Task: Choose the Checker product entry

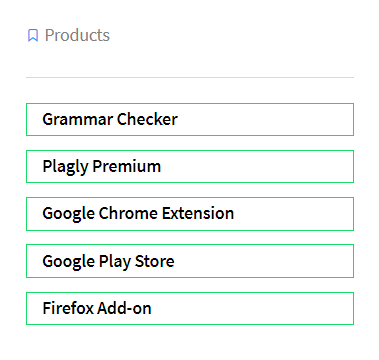Action: point(190,119)
